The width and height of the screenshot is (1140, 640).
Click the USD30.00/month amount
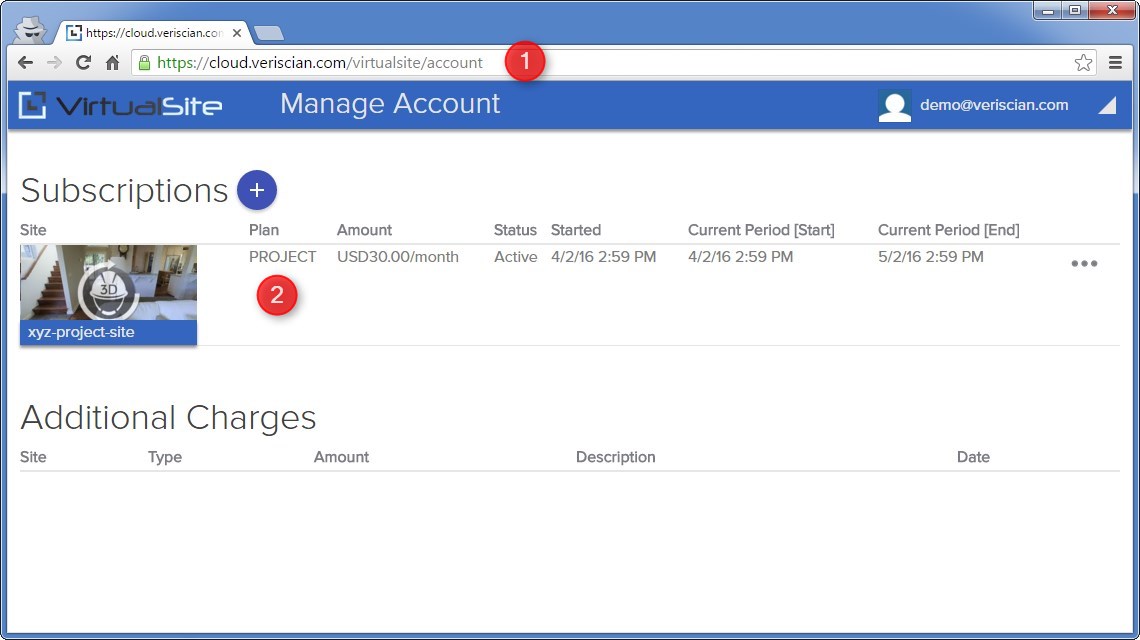[398, 257]
